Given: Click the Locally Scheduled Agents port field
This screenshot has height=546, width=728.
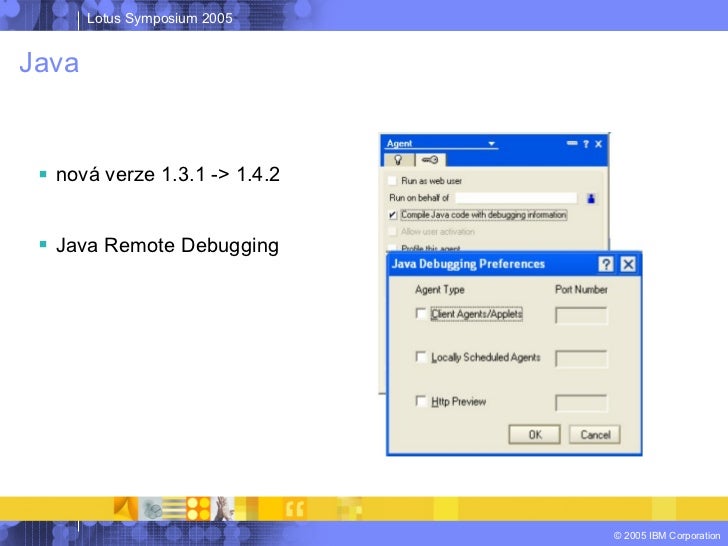Looking at the screenshot, I should coord(581,359).
